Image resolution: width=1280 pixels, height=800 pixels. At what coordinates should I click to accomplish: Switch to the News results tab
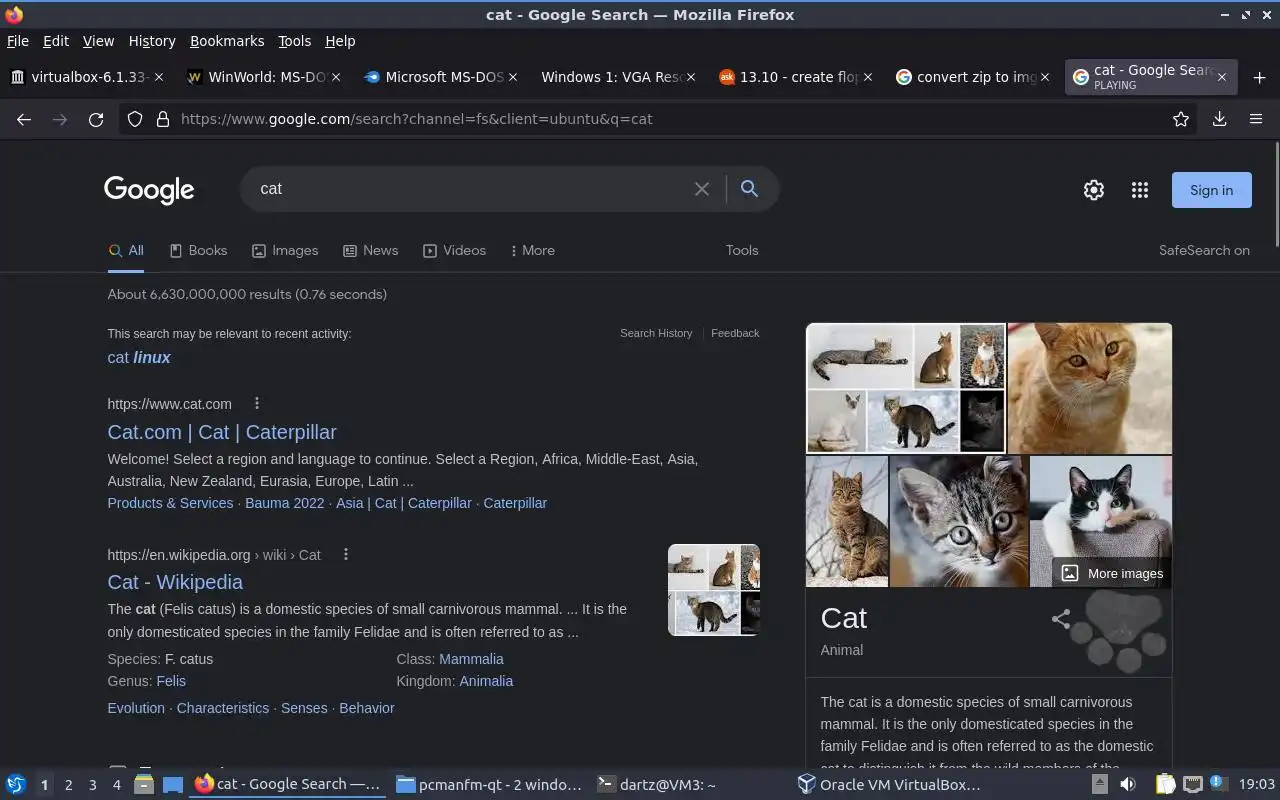tap(371, 251)
